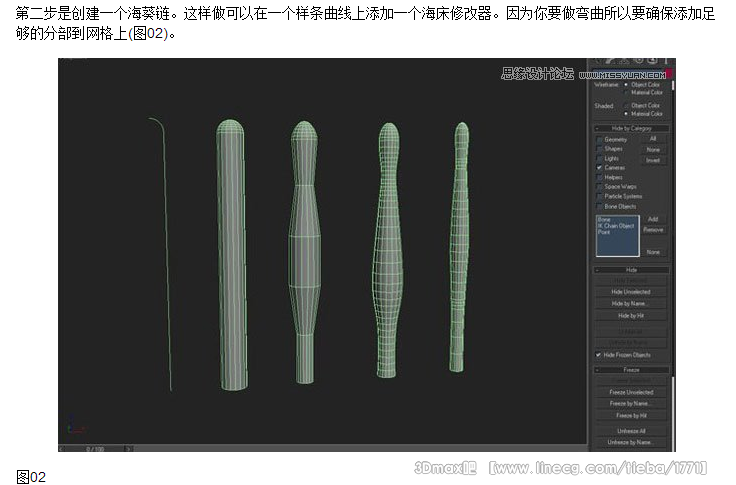Image resolution: width=736 pixels, height=485 pixels.
Task: Enable the Bone Objects hide checkbox
Action: [x=599, y=207]
